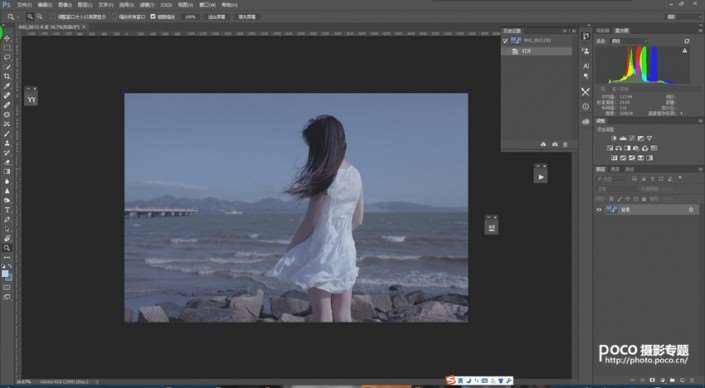Screen dimensions: 705x388
Task: Click the Zoom Out mode icon
Action: pos(40,17)
